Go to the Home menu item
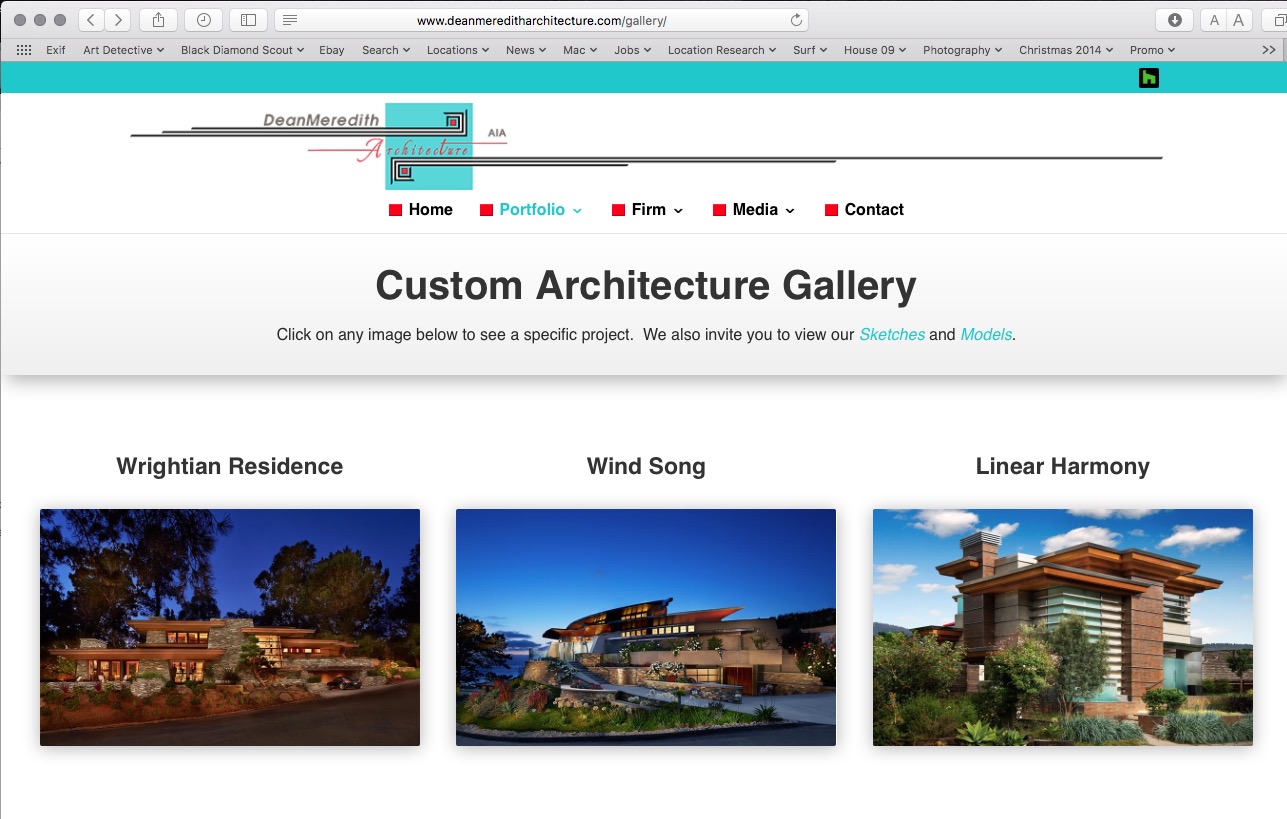 coord(421,209)
